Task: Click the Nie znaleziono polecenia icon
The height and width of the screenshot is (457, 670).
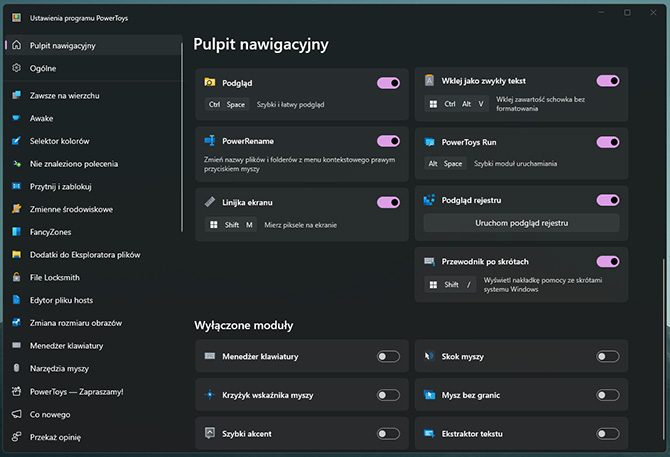Action: point(16,164)
